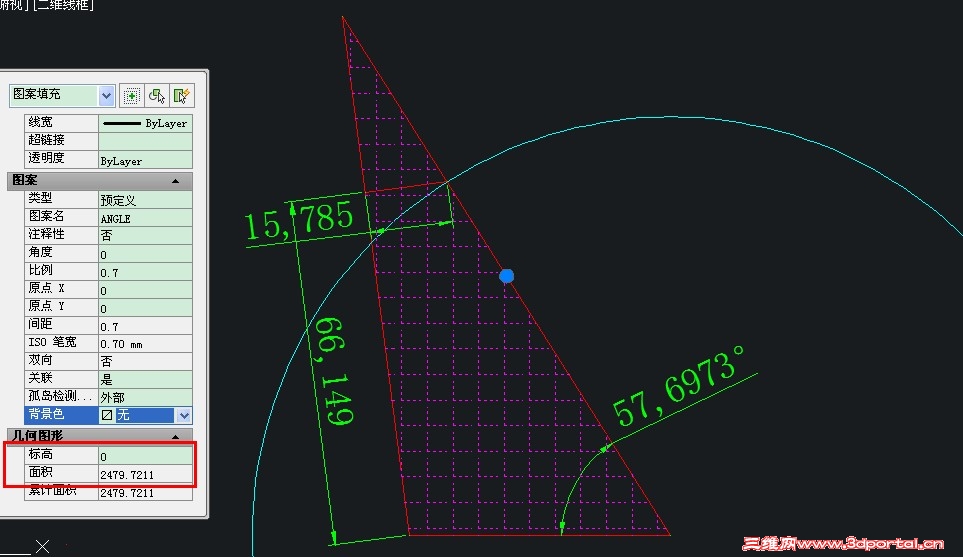Select the 图案名 property label

[x=61, y=217]
